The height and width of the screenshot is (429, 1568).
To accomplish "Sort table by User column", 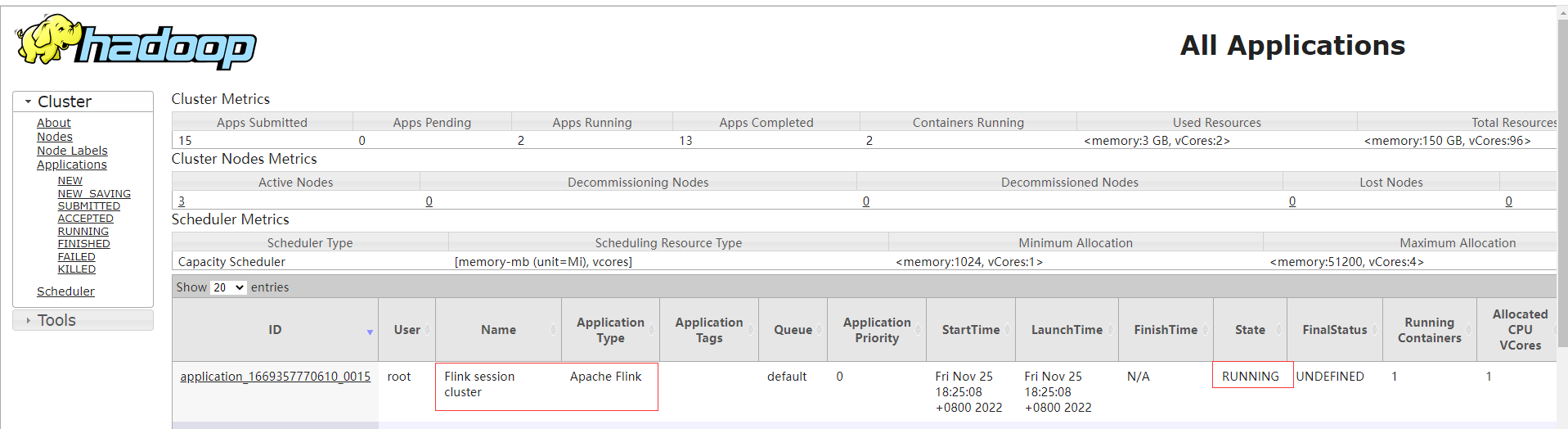I will pyautogui.click(x=407, y=330).
